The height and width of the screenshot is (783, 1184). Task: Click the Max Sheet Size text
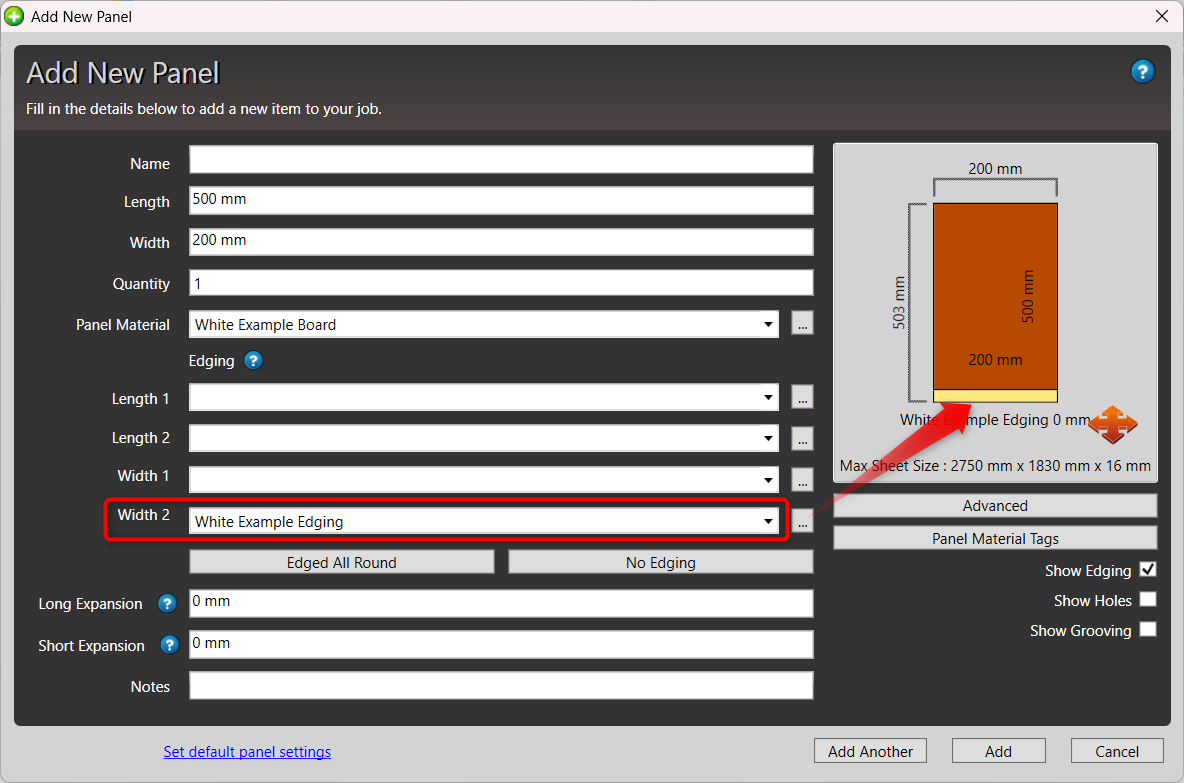995,466
